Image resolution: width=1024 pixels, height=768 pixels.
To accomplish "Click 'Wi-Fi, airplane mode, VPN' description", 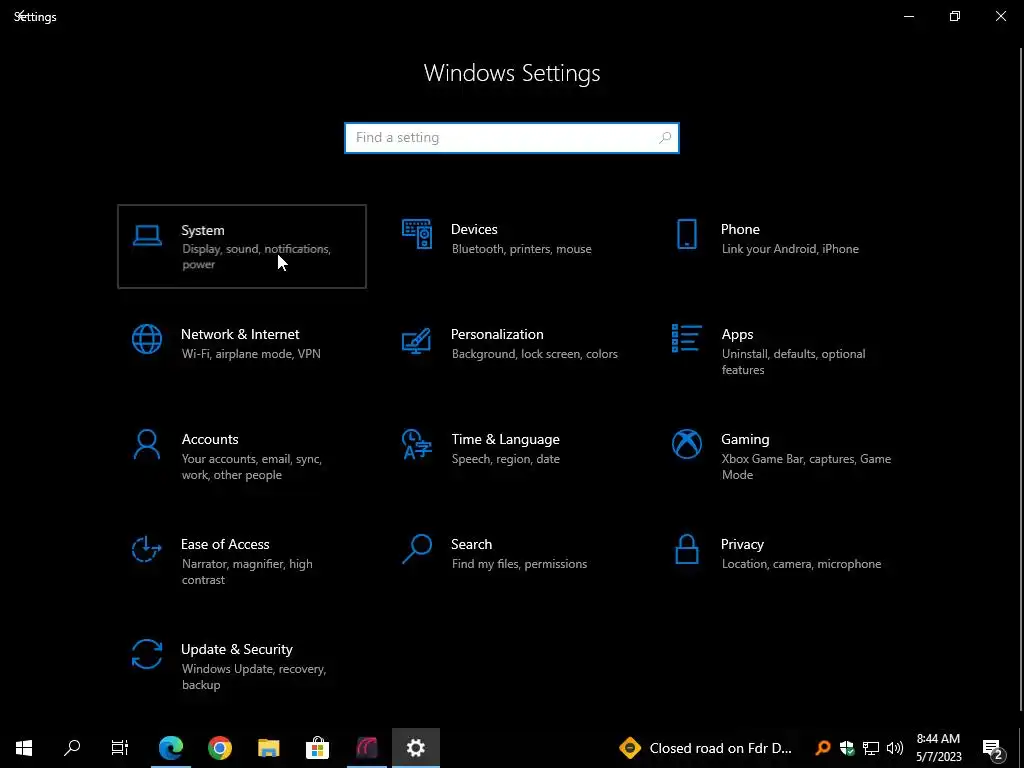I will coord(251,354).
